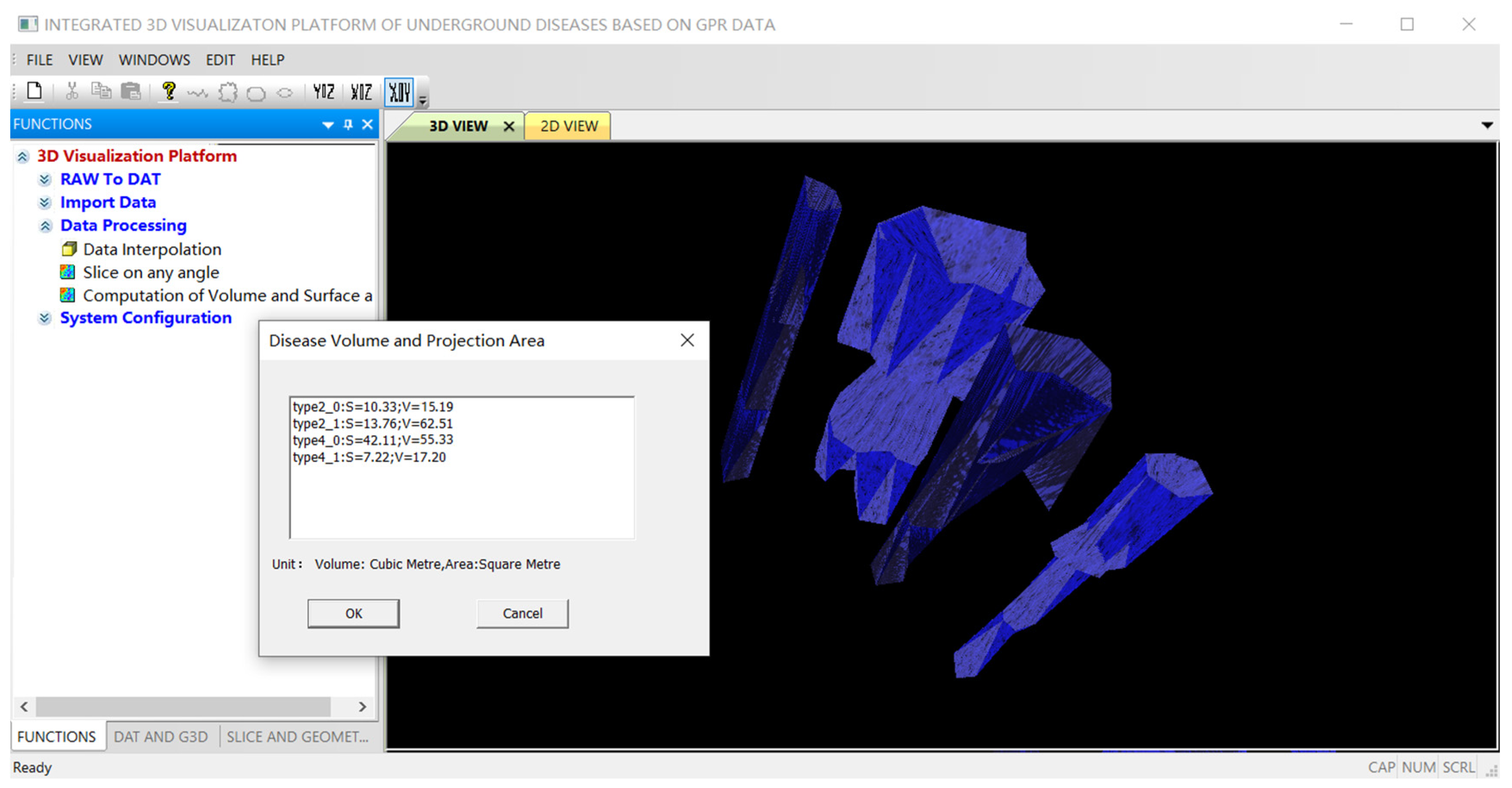
Task: Switch to the DAT AND G3D bottom tab
Action: [160, 736]
